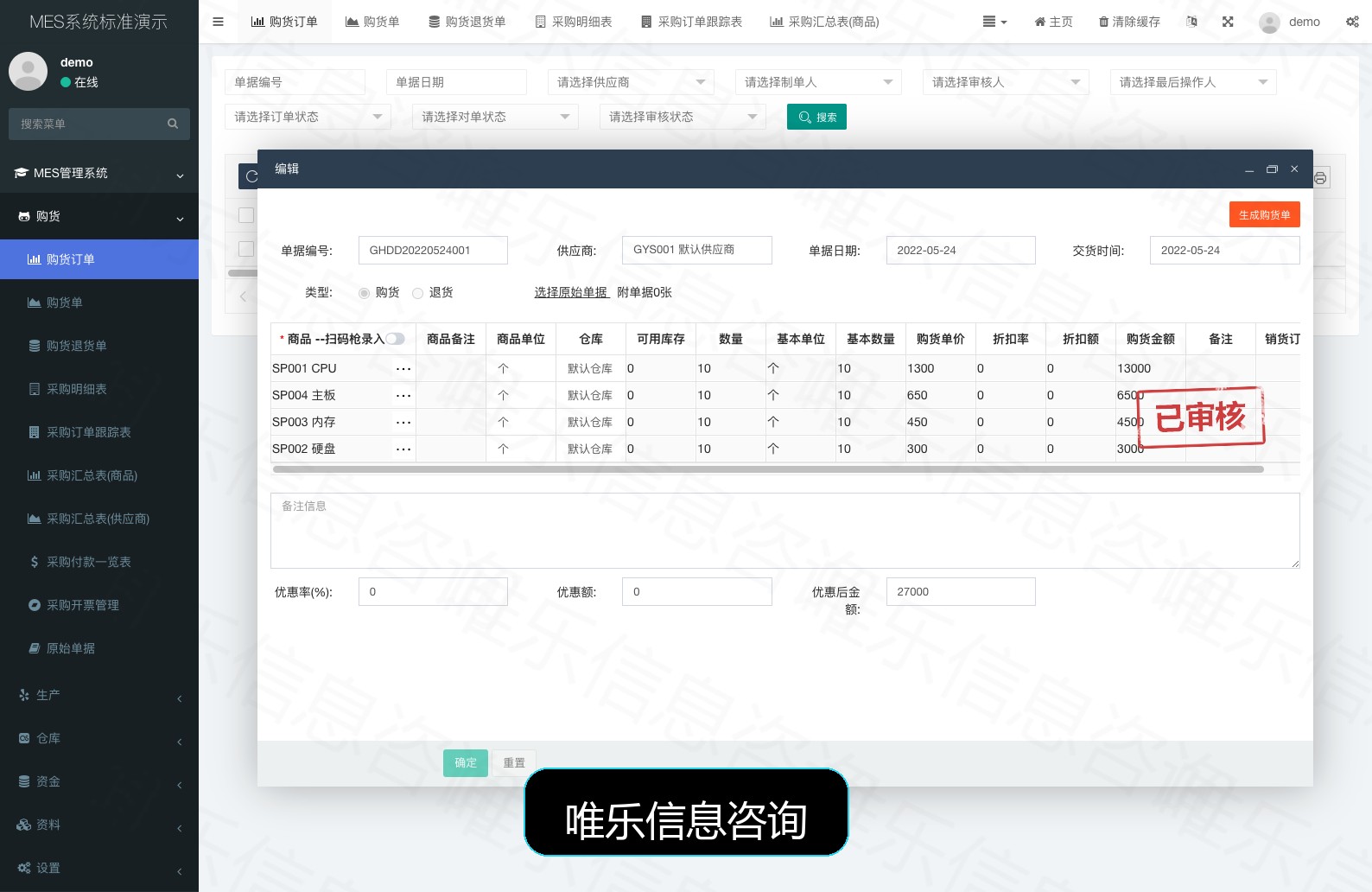Switch to the 采购汇总表(商品) tab
This screenshot has width=1372, height=892.
tap(824, 22)
